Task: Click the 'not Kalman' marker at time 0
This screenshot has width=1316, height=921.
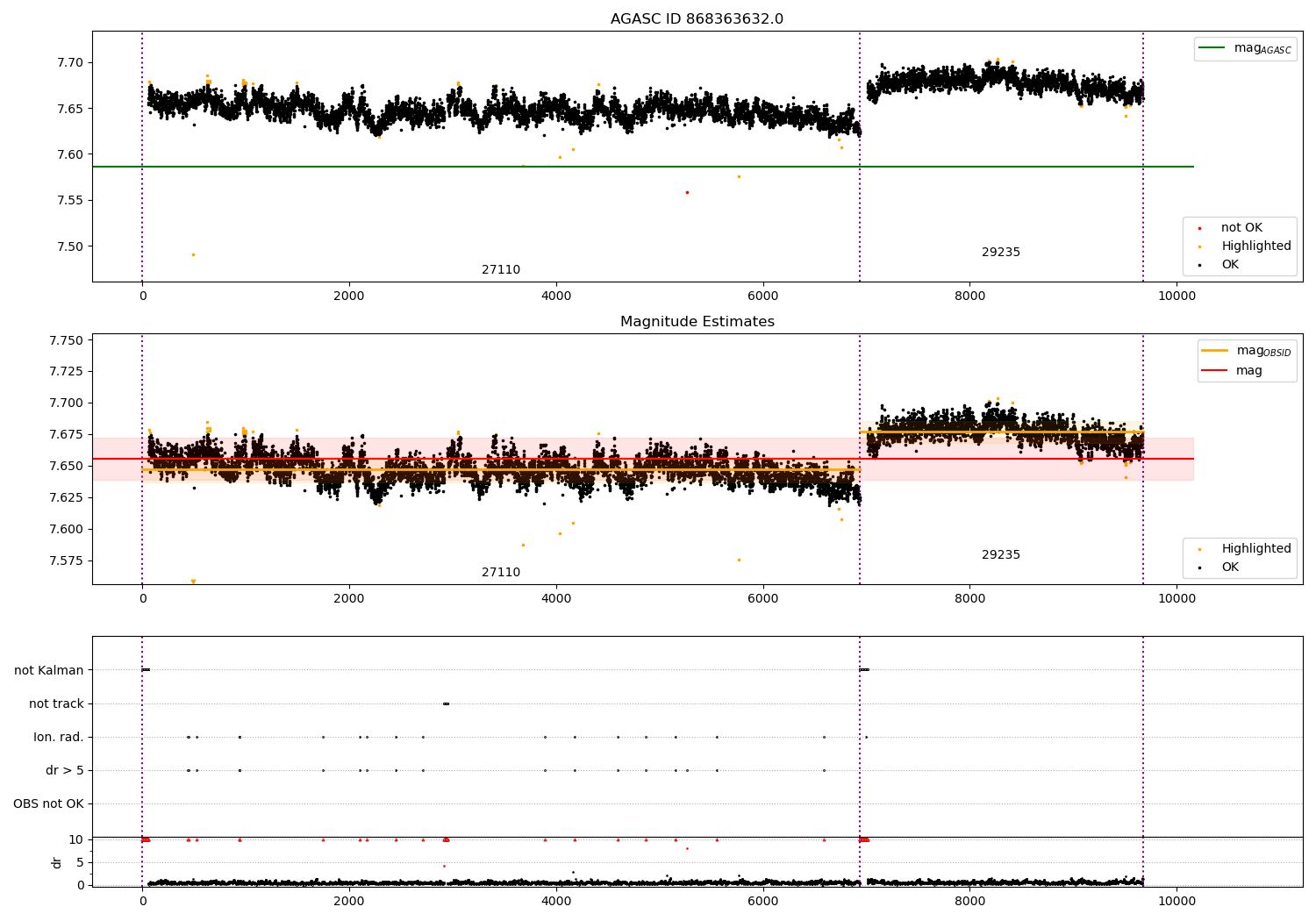Action: pyautogui.click(x=146, y=670)
